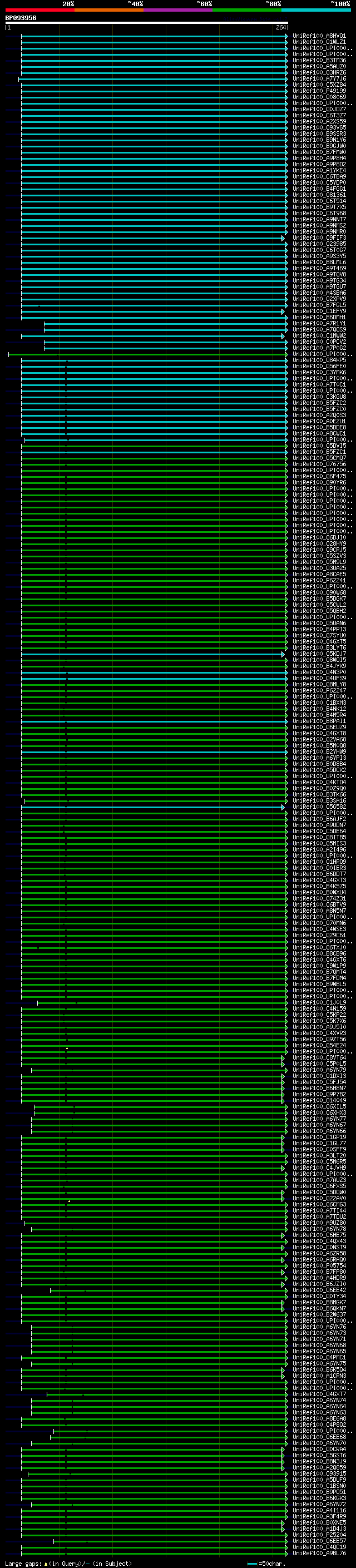
Task: Click the orange ~40% identity legend bar
Action: pyautogui.click(x=109, y=10)
